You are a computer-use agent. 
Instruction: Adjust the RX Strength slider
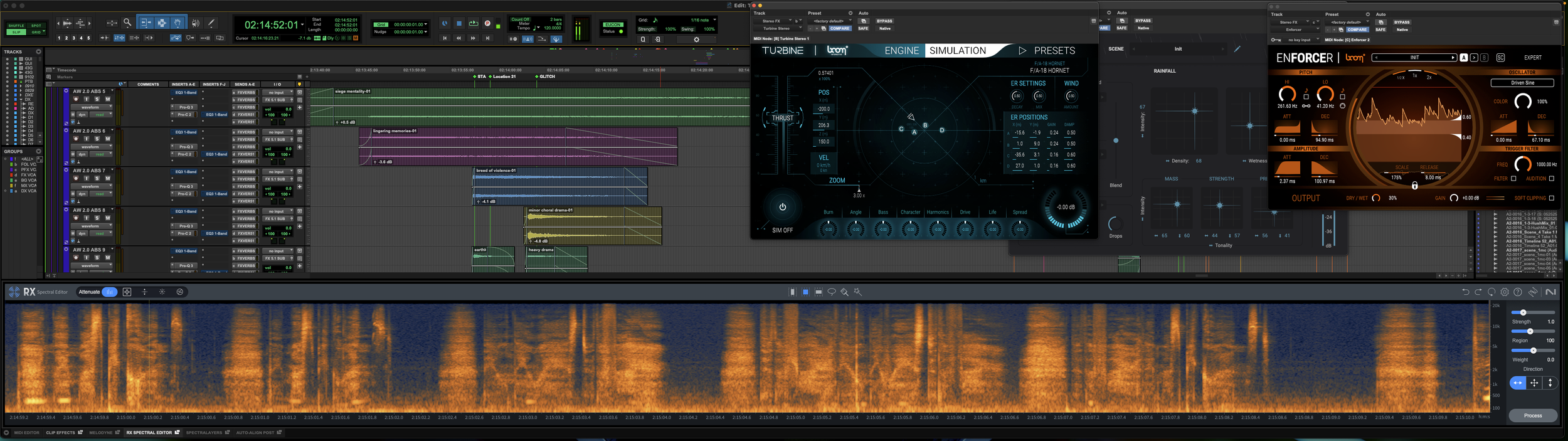point(1533,312)
